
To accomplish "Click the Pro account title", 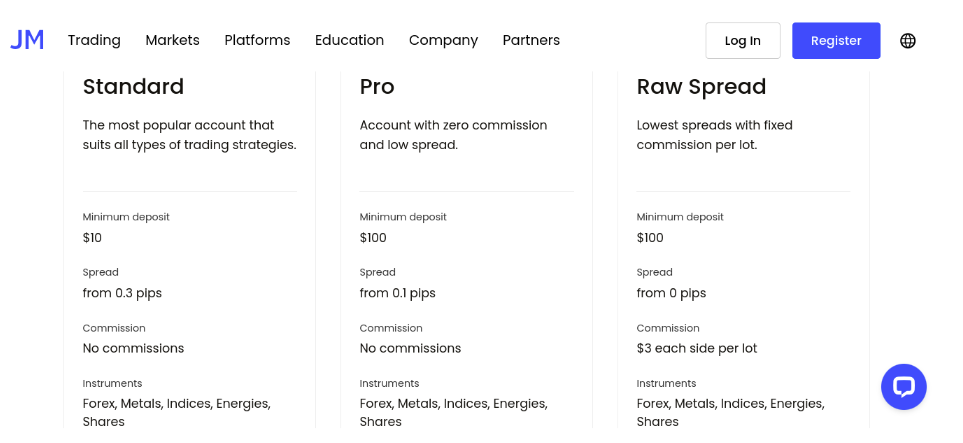I will 377,87.
